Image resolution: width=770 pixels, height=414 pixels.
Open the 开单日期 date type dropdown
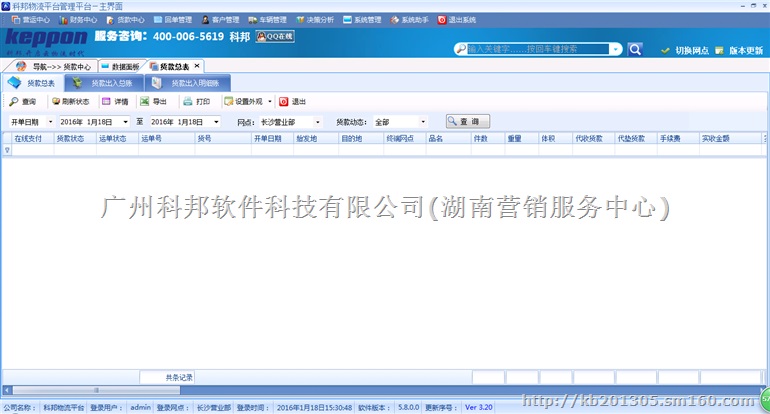[x=50, y=122]
